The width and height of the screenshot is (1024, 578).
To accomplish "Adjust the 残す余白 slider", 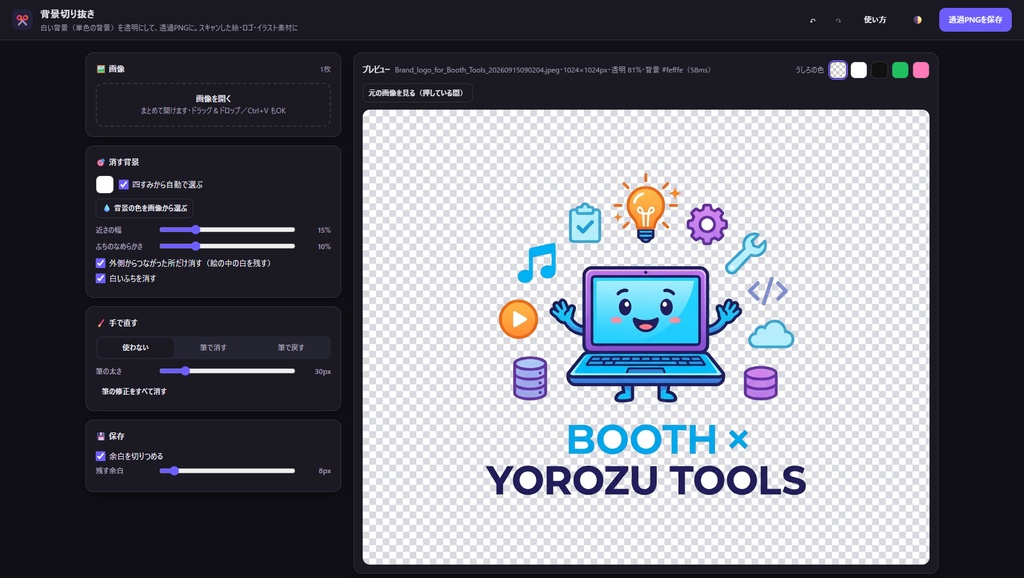I will (227, 471).
